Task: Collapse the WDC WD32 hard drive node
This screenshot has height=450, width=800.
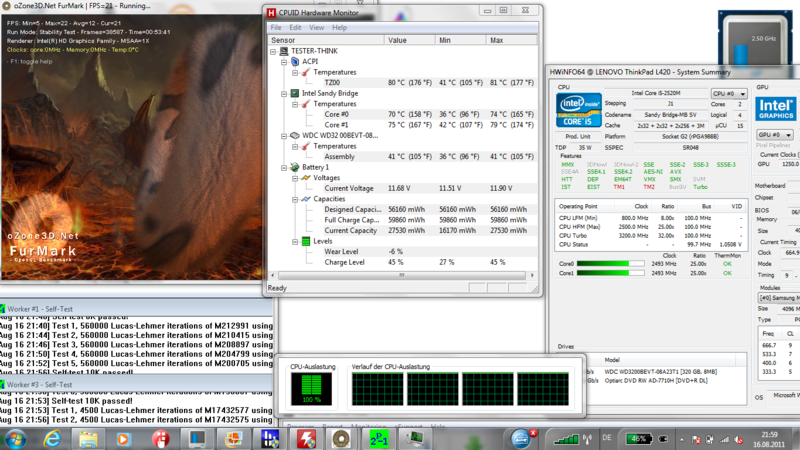Action: (284, 136)
